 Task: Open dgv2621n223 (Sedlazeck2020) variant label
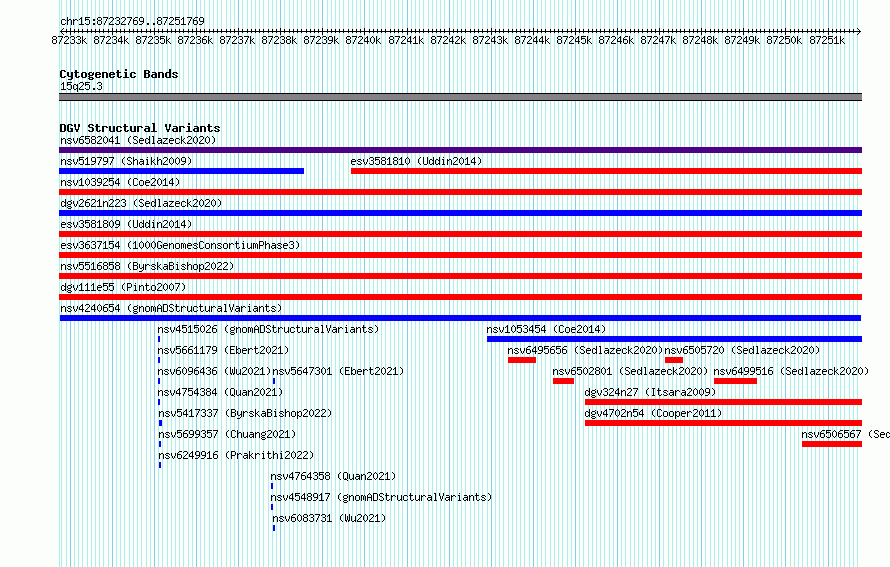point(141,203)
